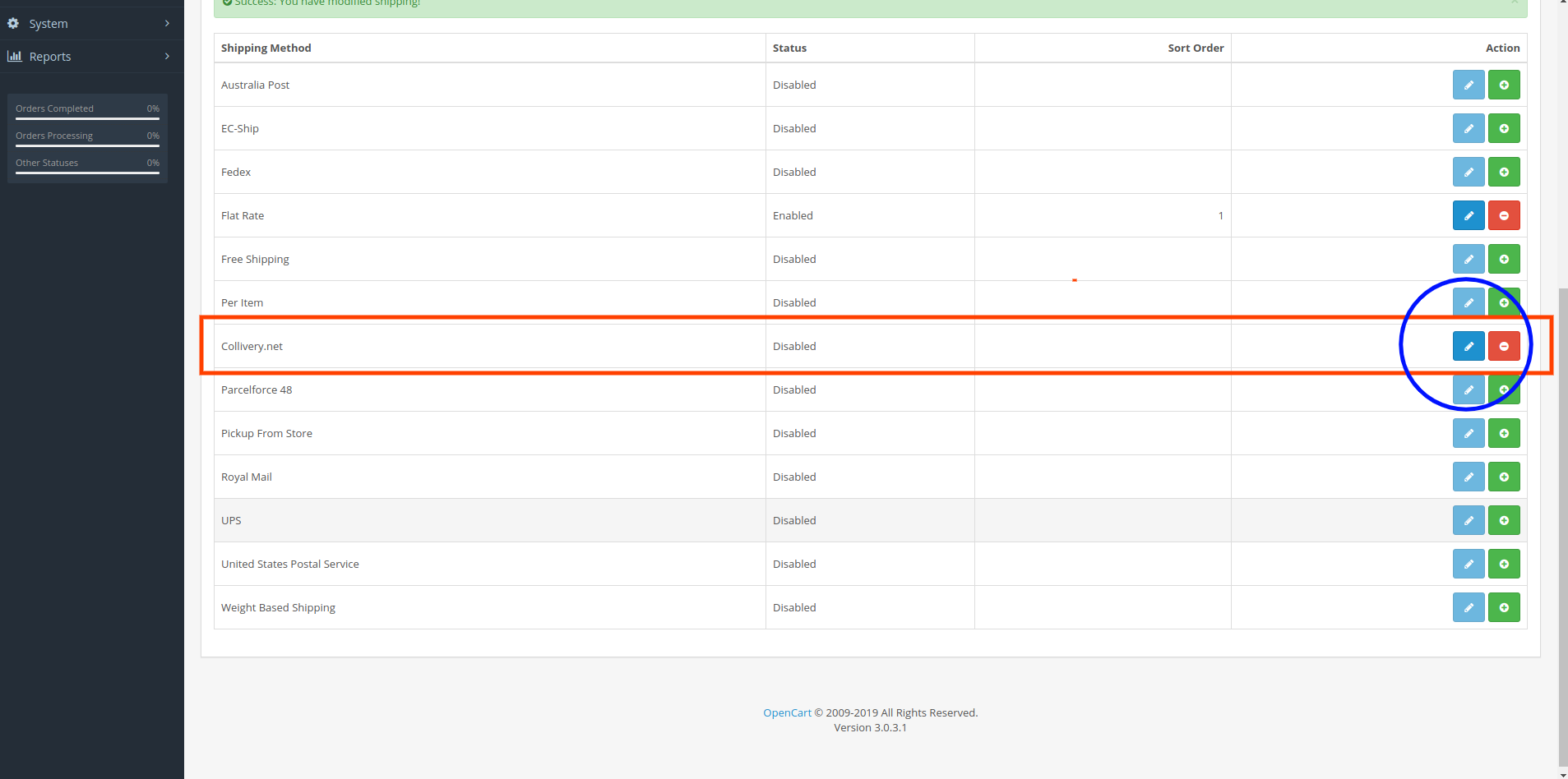Open the Collivery.net edit pencil button
Screen dimensions: 1568x779
point(1468,346)
